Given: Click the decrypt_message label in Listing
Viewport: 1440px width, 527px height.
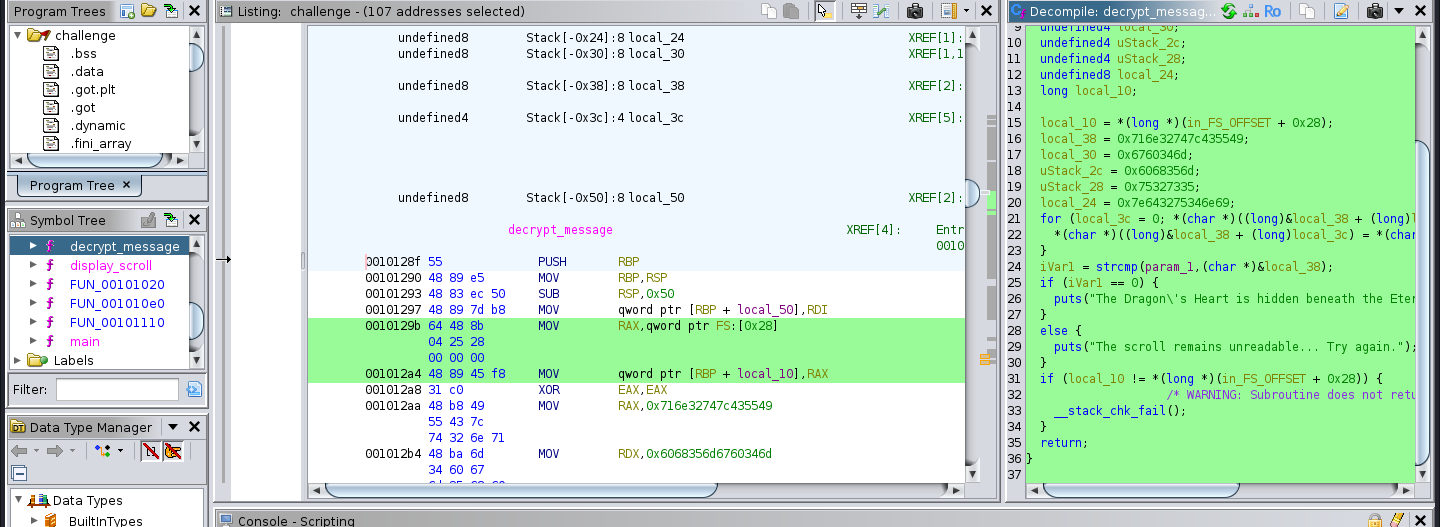Looking at the screenshot, I should click(560, 229).
